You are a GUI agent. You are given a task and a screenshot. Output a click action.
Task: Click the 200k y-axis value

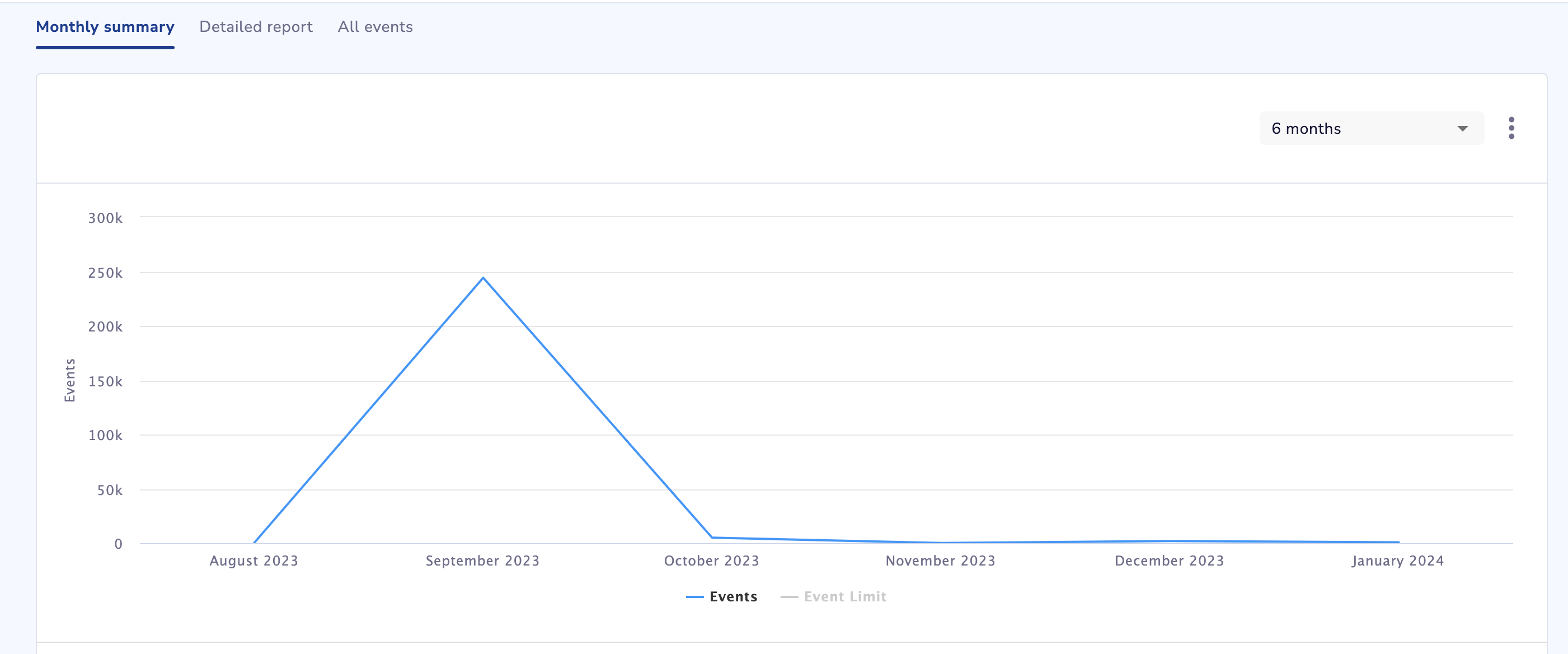pos(105,327)
